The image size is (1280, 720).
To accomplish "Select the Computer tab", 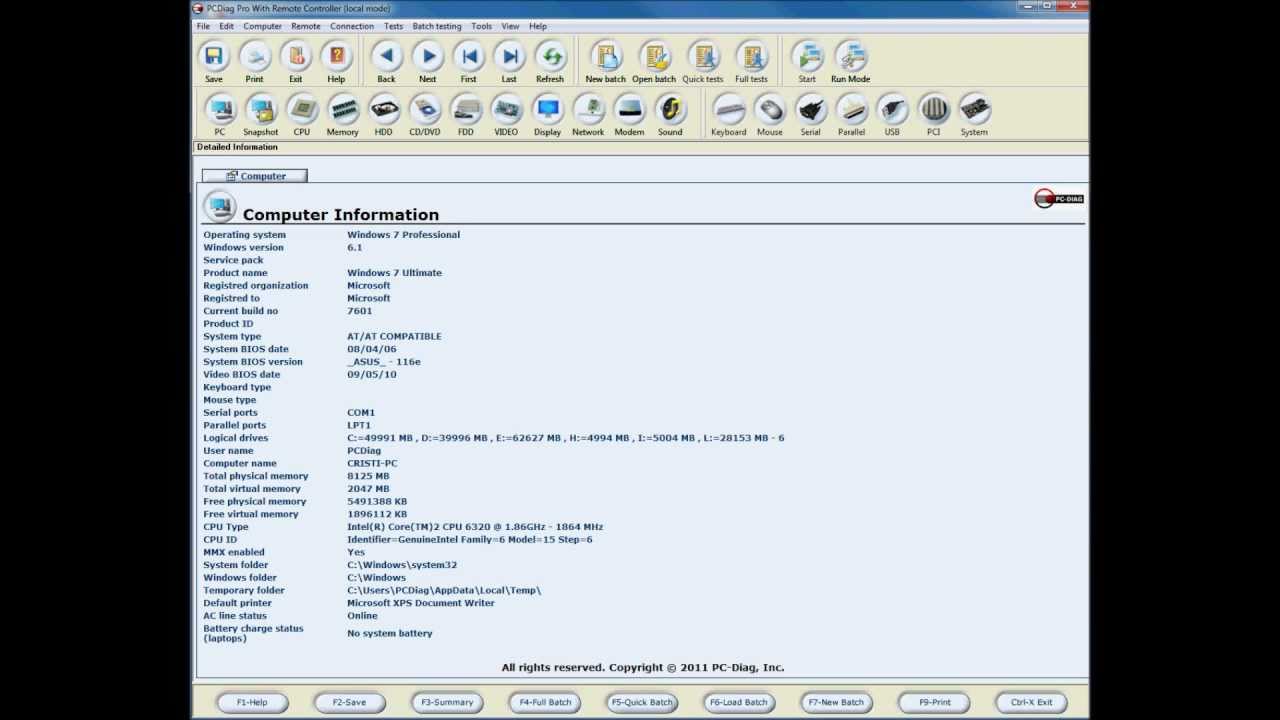I will pos(255,176).
